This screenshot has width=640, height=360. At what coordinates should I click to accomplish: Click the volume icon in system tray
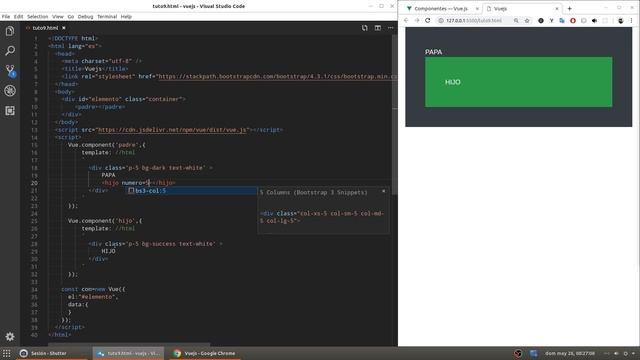tap(616, 353)
